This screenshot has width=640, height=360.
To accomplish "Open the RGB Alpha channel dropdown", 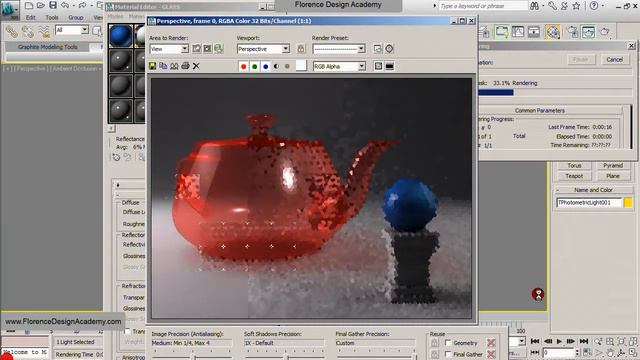I will [x=362, y=66].
